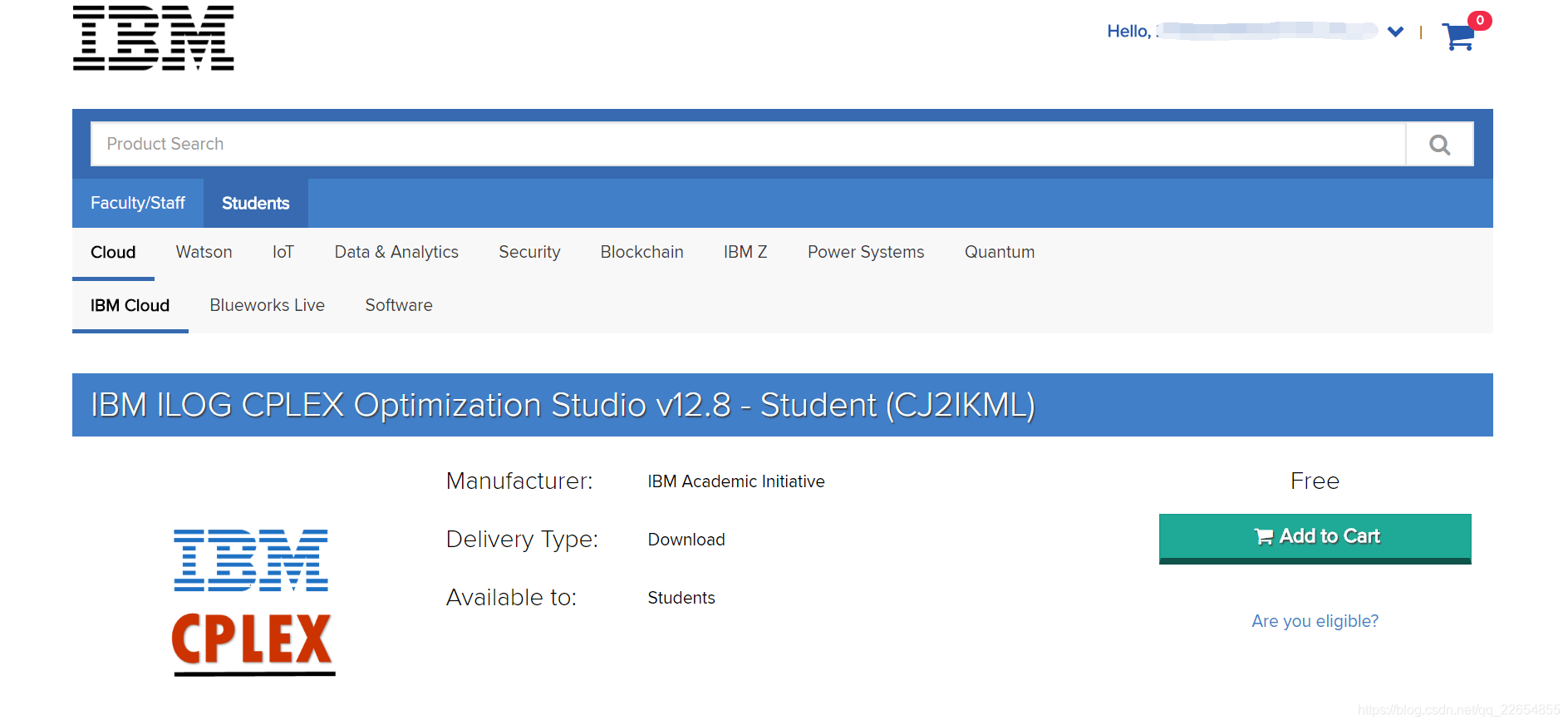Click the 'Students' availability value

tap(681, 598)
